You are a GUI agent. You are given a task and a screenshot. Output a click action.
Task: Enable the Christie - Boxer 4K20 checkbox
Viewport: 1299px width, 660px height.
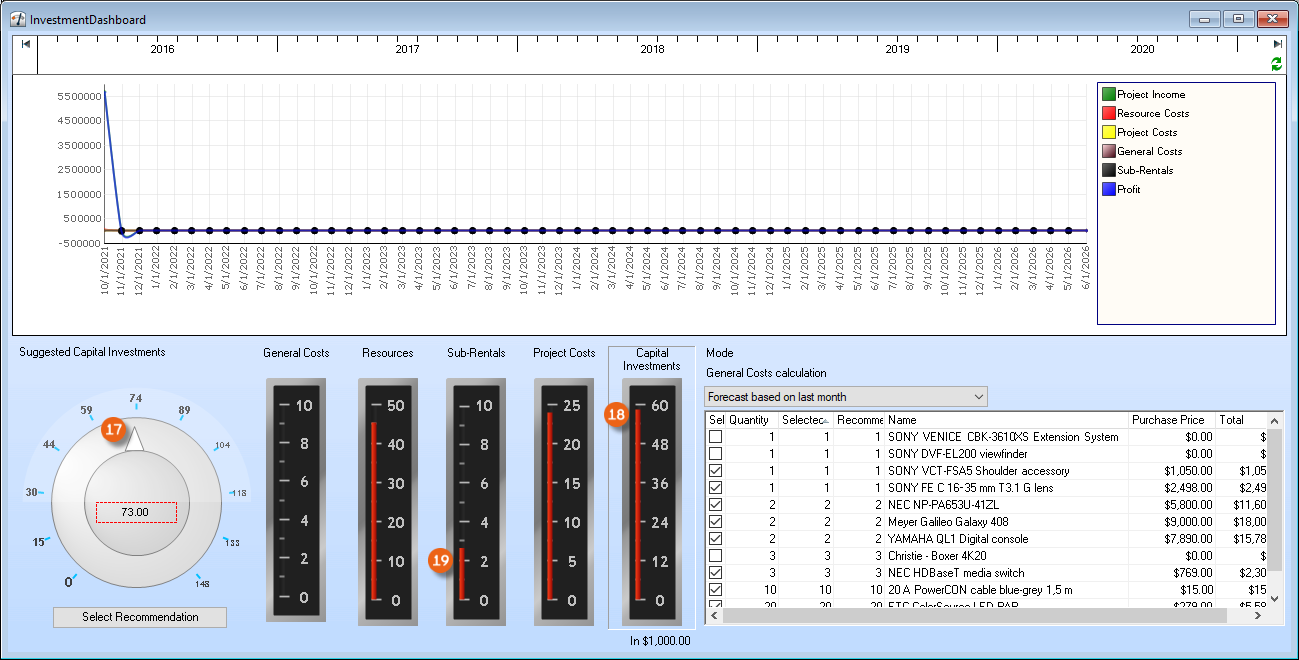[715, 555]
